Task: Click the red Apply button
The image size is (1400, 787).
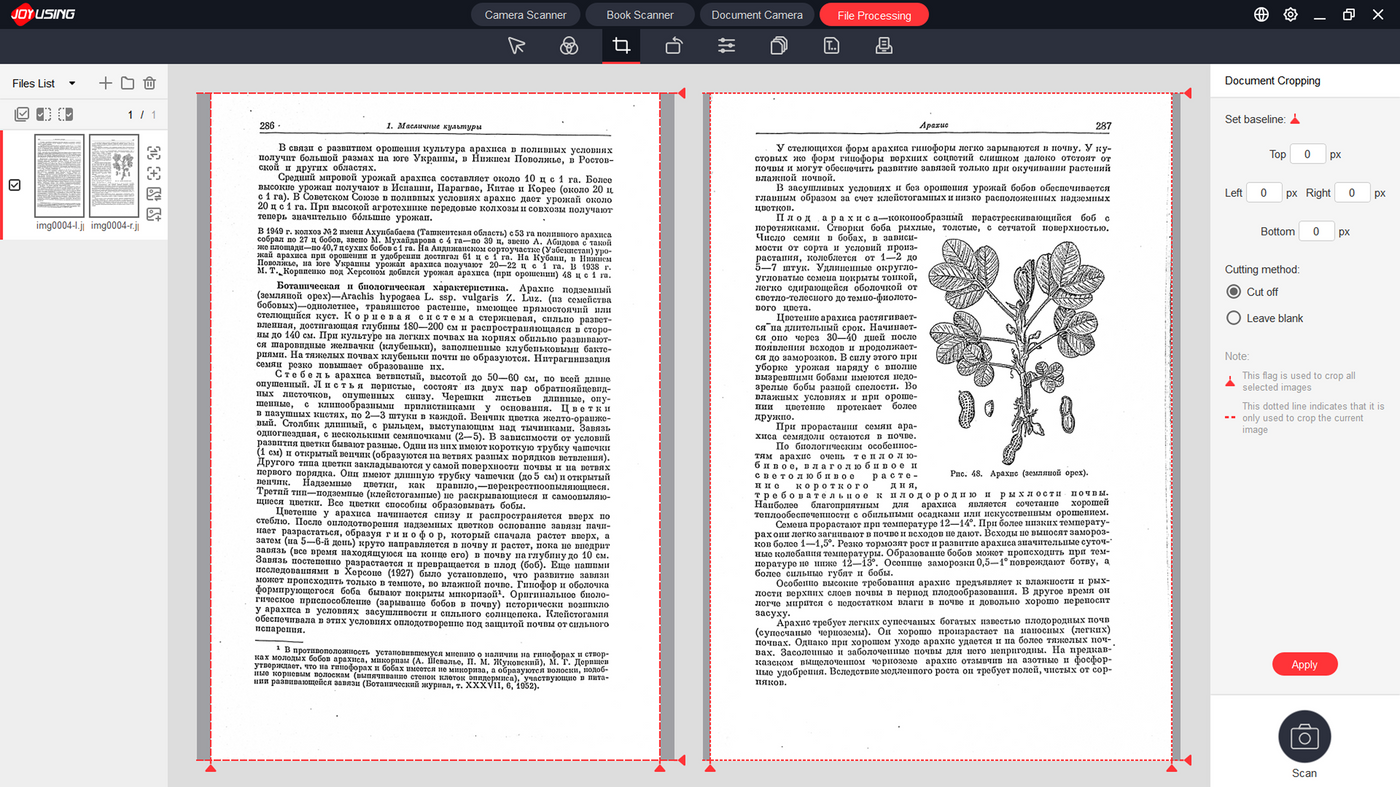Action: (x=1304, y=665)
